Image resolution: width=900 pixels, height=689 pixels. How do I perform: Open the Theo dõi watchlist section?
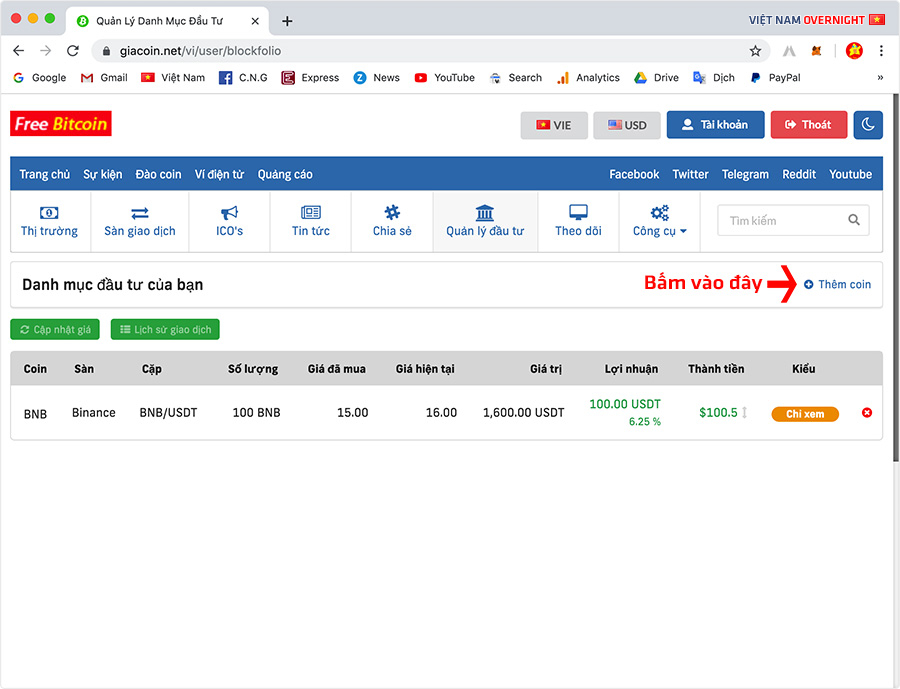pos(578,221)
